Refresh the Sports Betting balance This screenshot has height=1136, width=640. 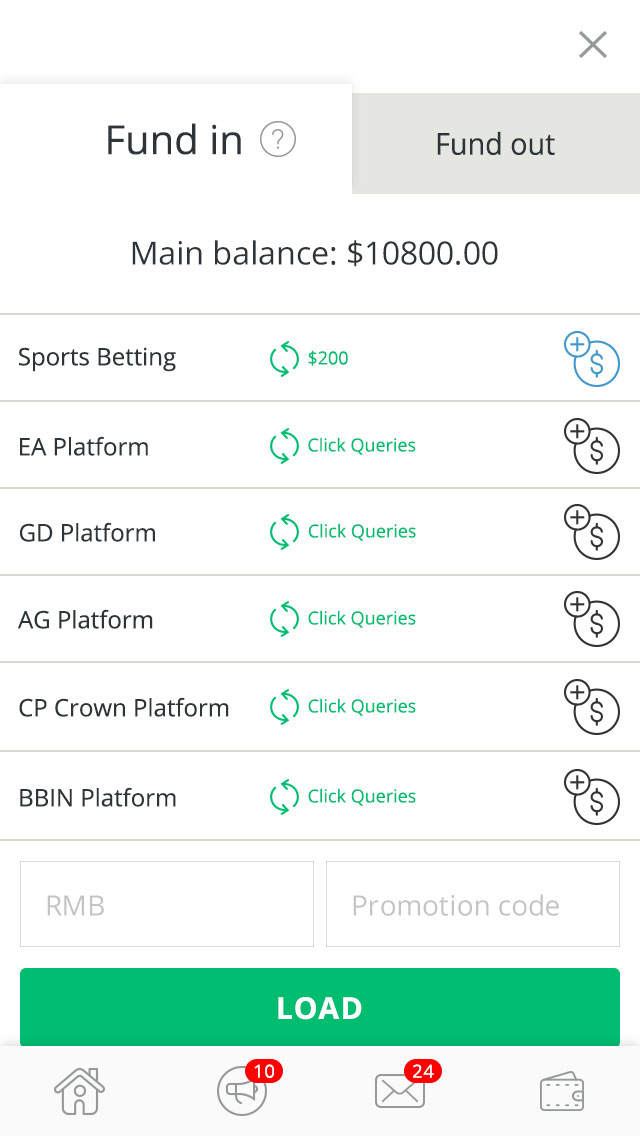pyautogui.click(x=285, y=358)
